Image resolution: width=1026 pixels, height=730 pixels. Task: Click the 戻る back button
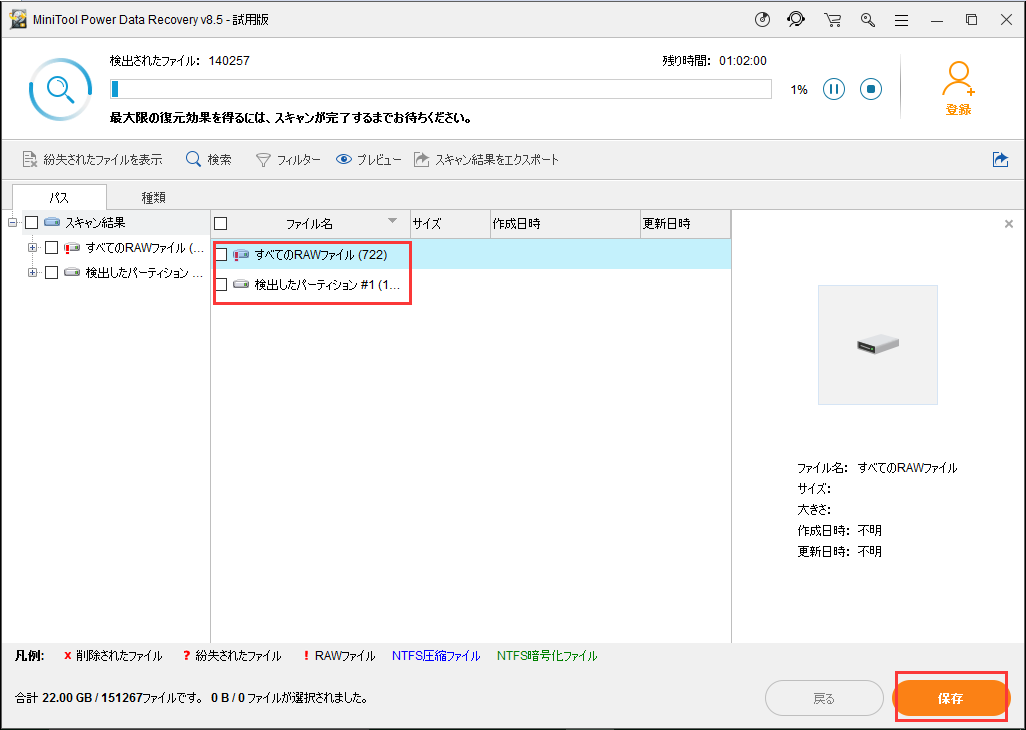pos(823,698)
